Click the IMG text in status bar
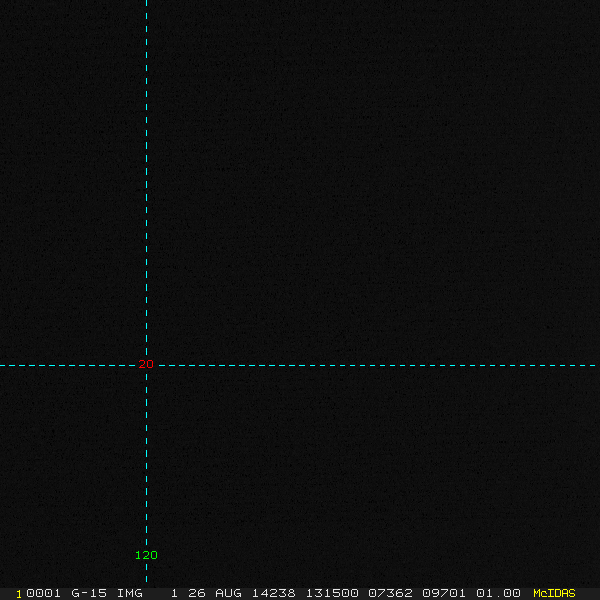Screen dimensions: 600x600 [x=129, y=593]
